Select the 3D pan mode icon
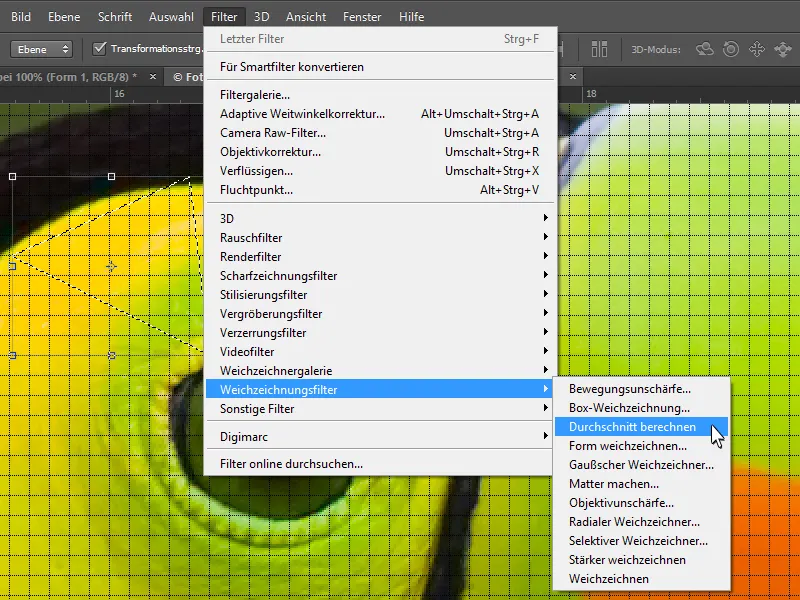The image size is (800, 600). pyautogui.click(x=757, y=49)
